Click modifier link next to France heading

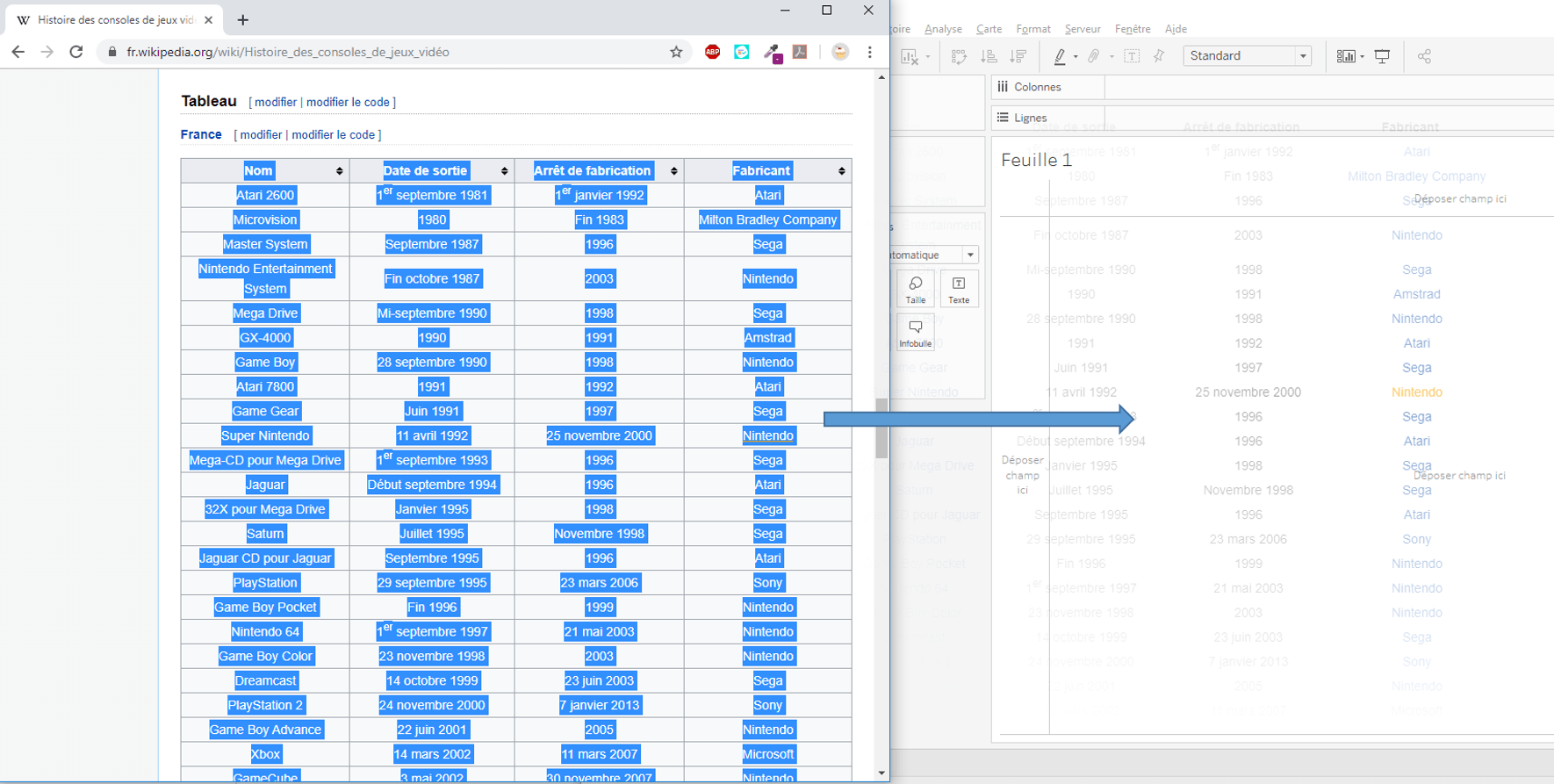tap(261, 134)
